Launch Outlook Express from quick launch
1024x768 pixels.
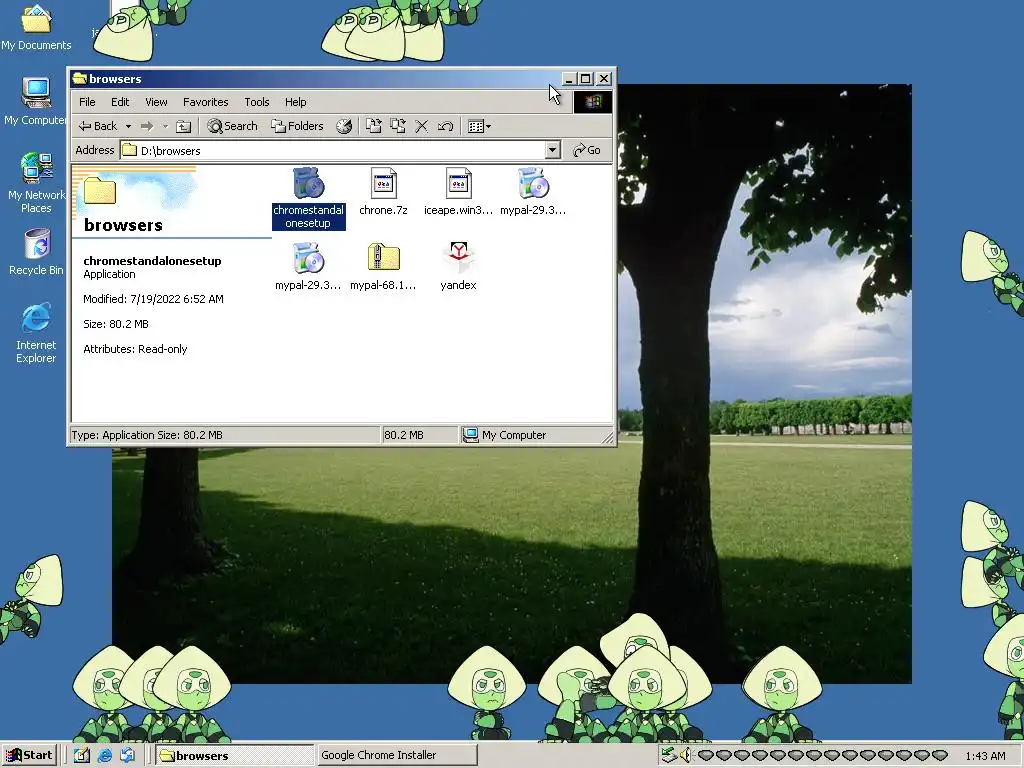[127, 755]
